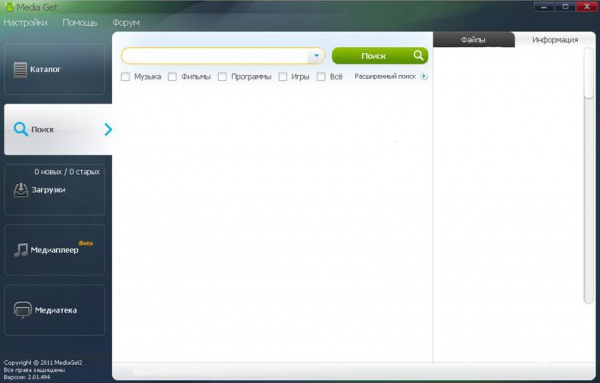
Task: Open the Каталог section
Action: coord(54,69)
